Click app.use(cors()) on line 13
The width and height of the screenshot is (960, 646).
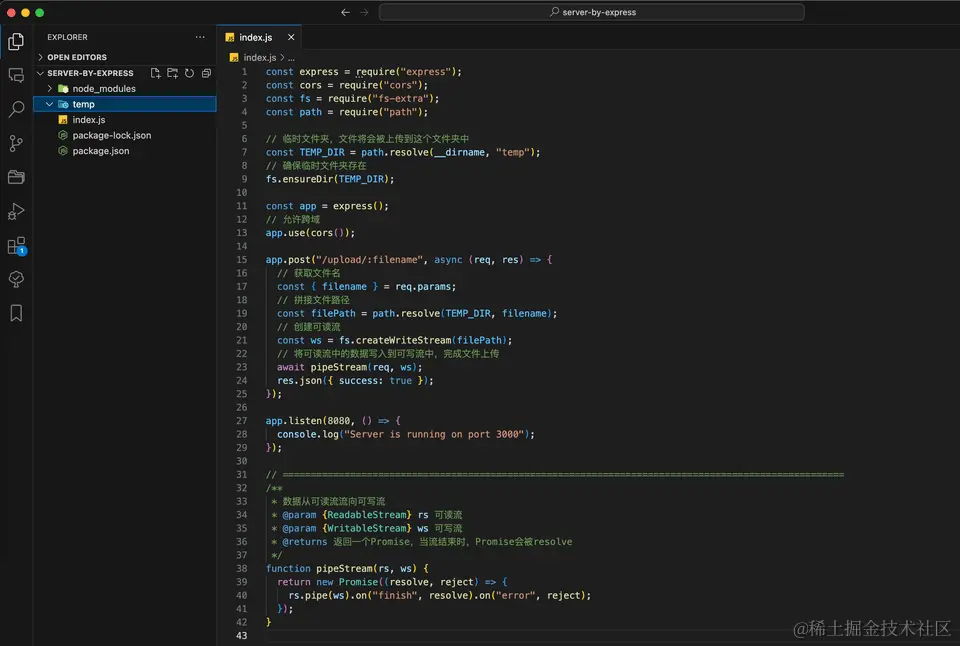310,233
